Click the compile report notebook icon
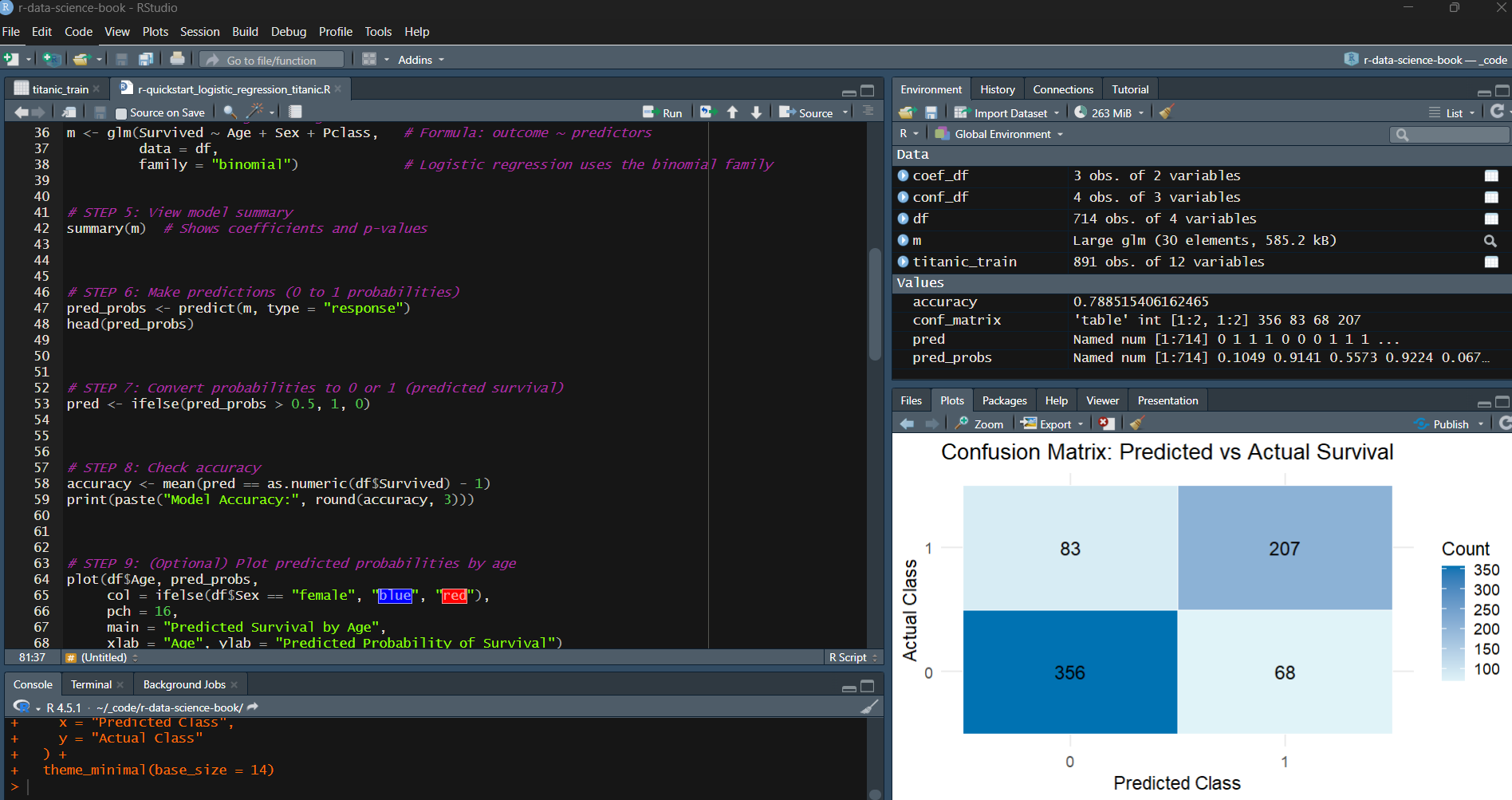 (x=295, y=112)
